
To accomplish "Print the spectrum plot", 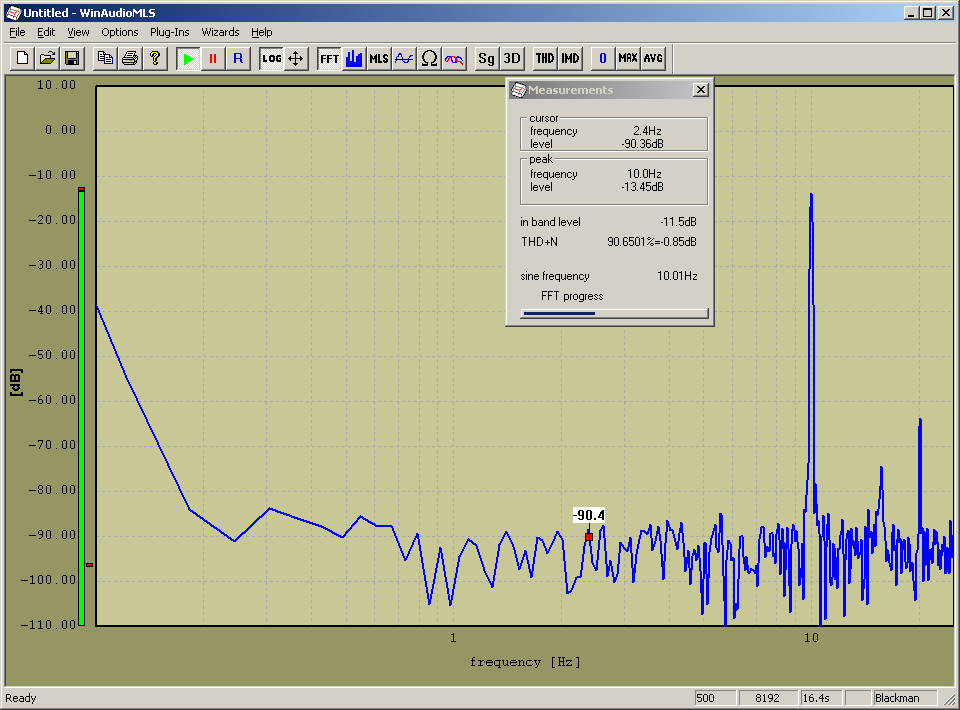I will pos(130,58).
